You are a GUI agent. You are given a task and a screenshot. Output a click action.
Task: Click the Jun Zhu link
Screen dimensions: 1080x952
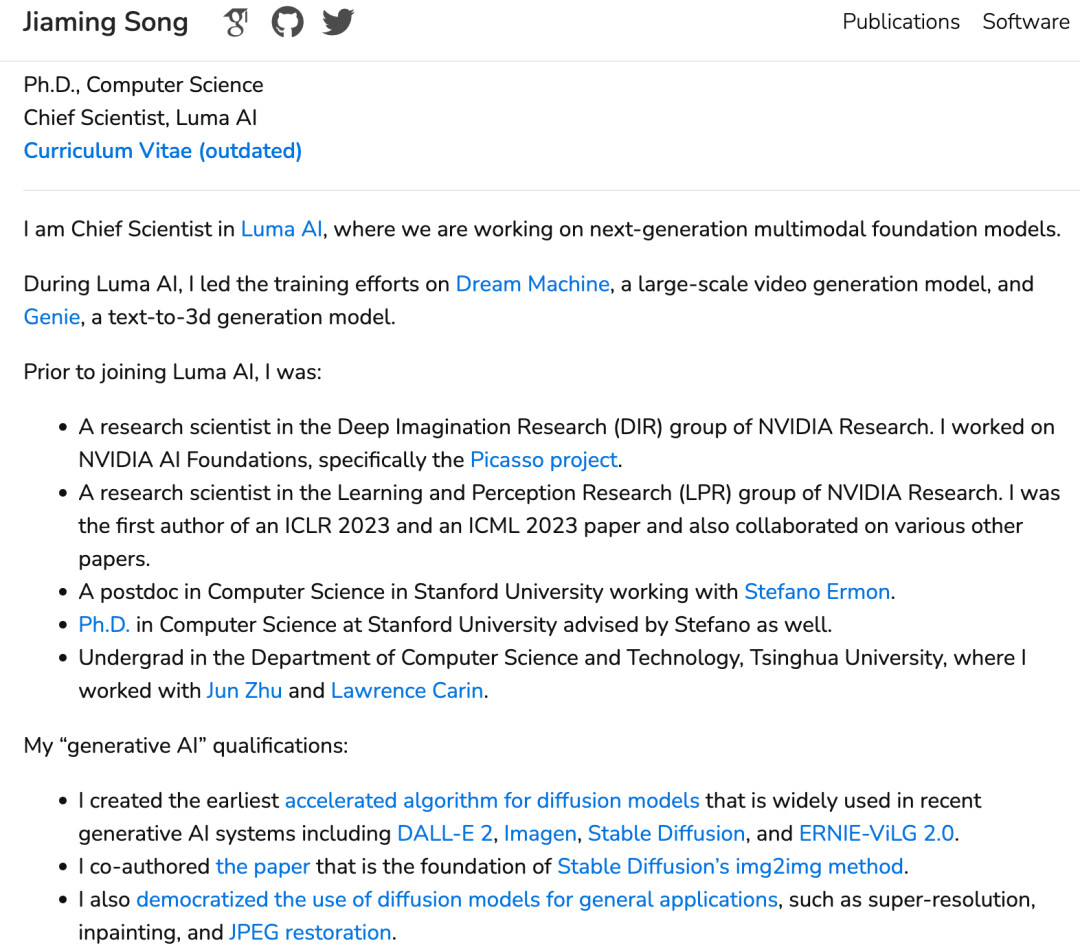coord(243,691)
